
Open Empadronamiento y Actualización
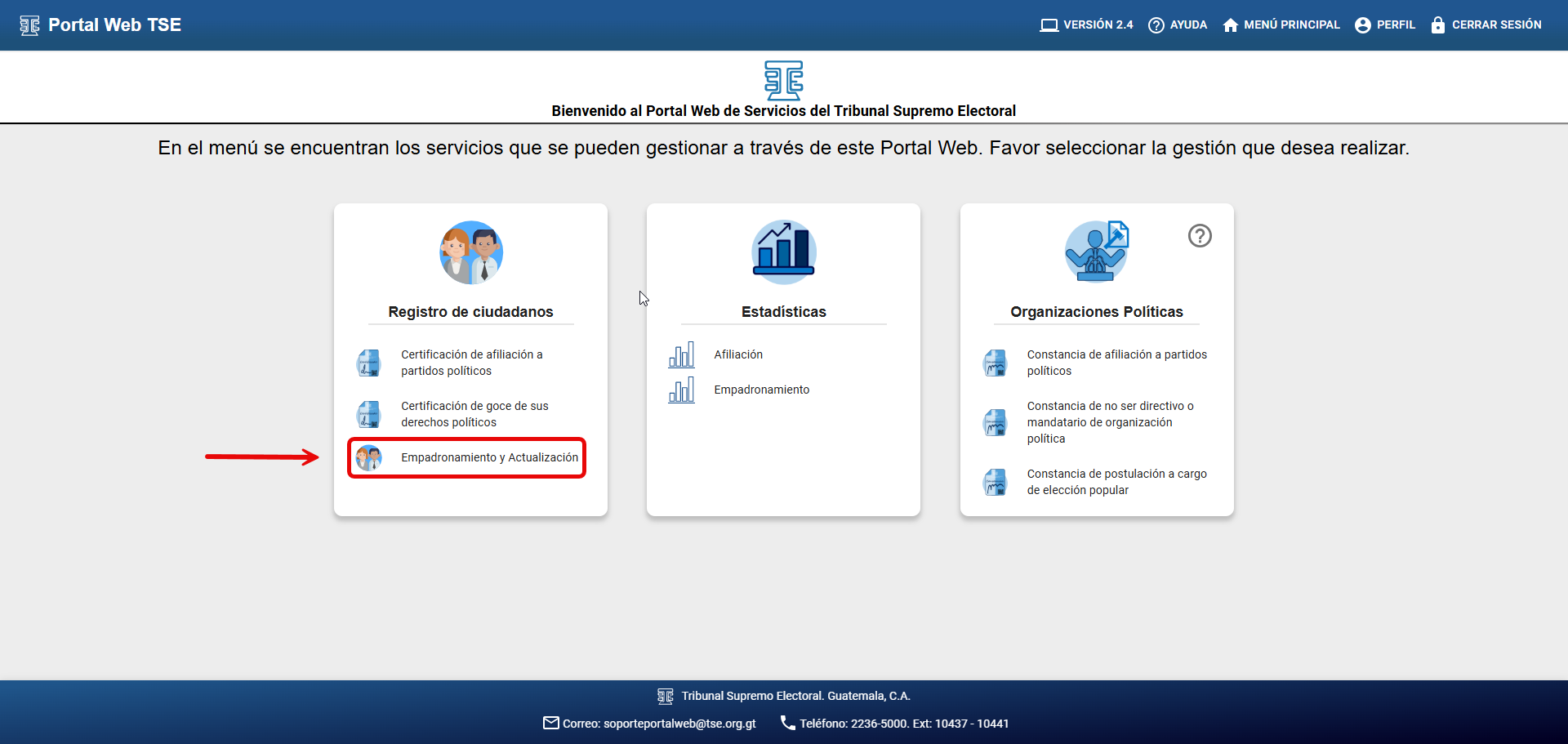click(x=489, y=457)
